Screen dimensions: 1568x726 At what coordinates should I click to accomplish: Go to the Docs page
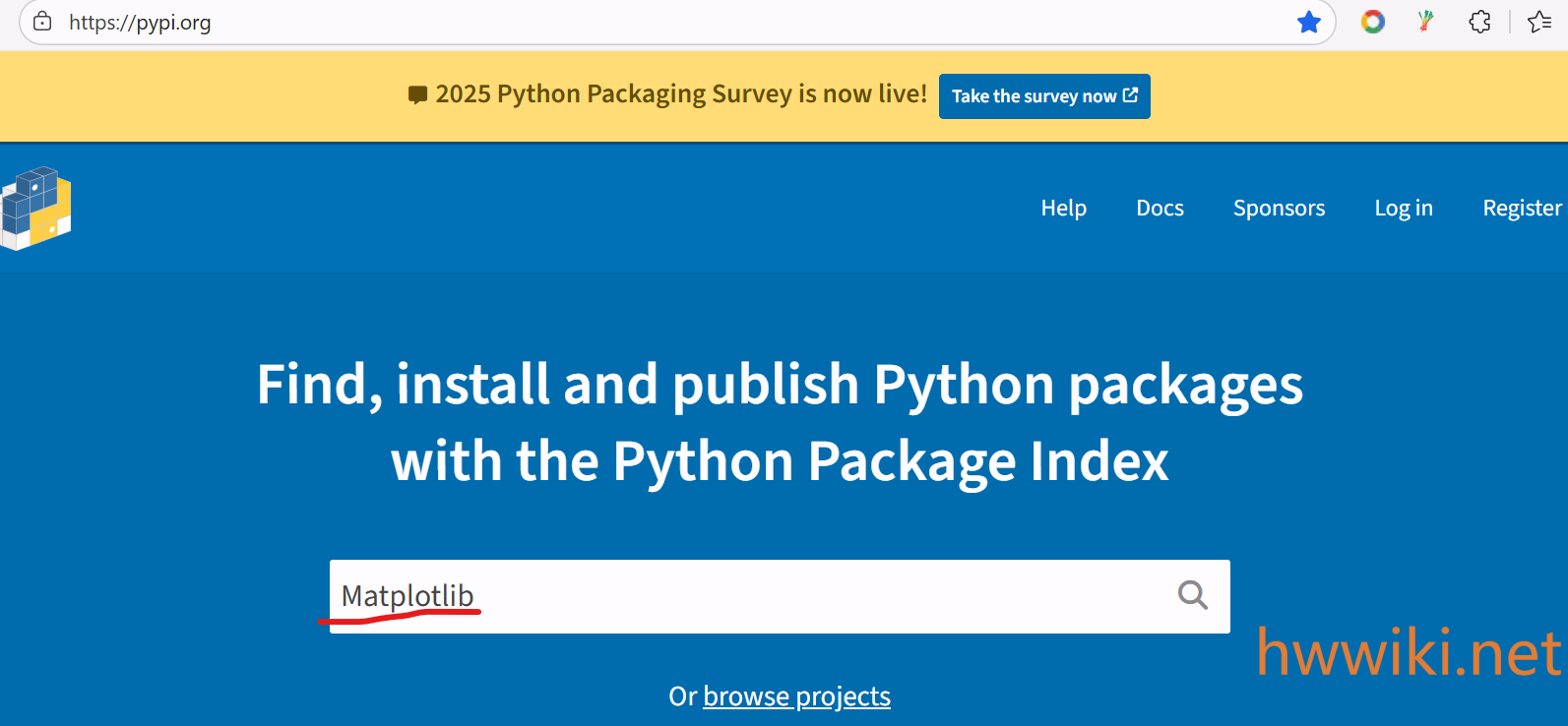pyautogui.click(x=1160, y=208)
